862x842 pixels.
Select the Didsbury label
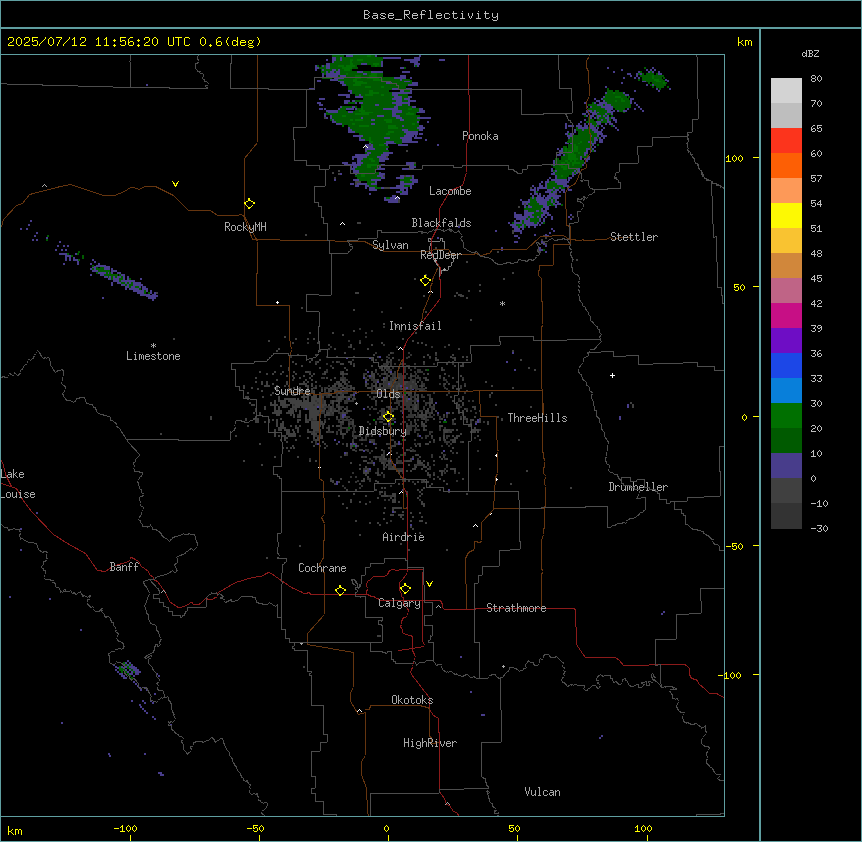point(383,431)
